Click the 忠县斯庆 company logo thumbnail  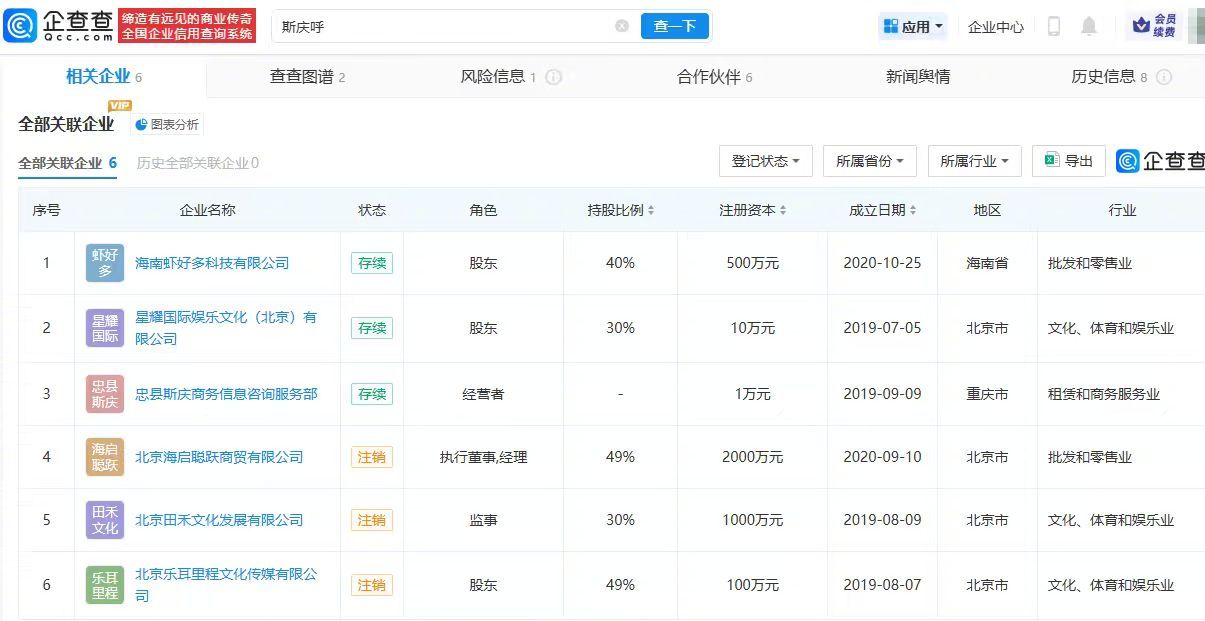tap(105, 394)
